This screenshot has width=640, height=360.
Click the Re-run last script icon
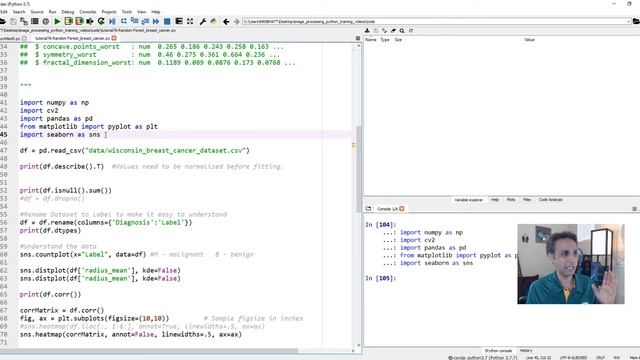click(x=101, y=21)
